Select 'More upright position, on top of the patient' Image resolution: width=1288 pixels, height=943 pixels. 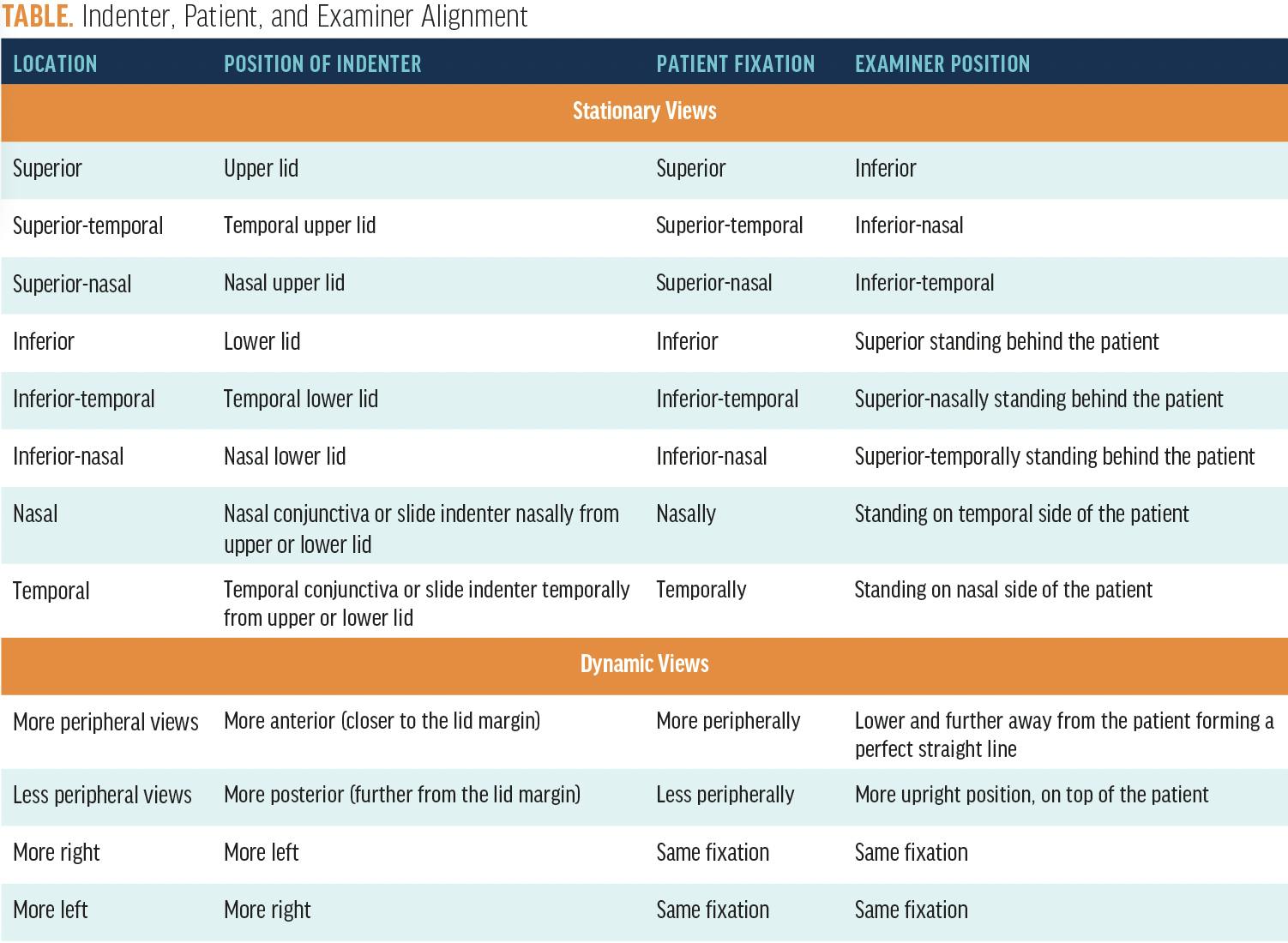coord(1031,795)
